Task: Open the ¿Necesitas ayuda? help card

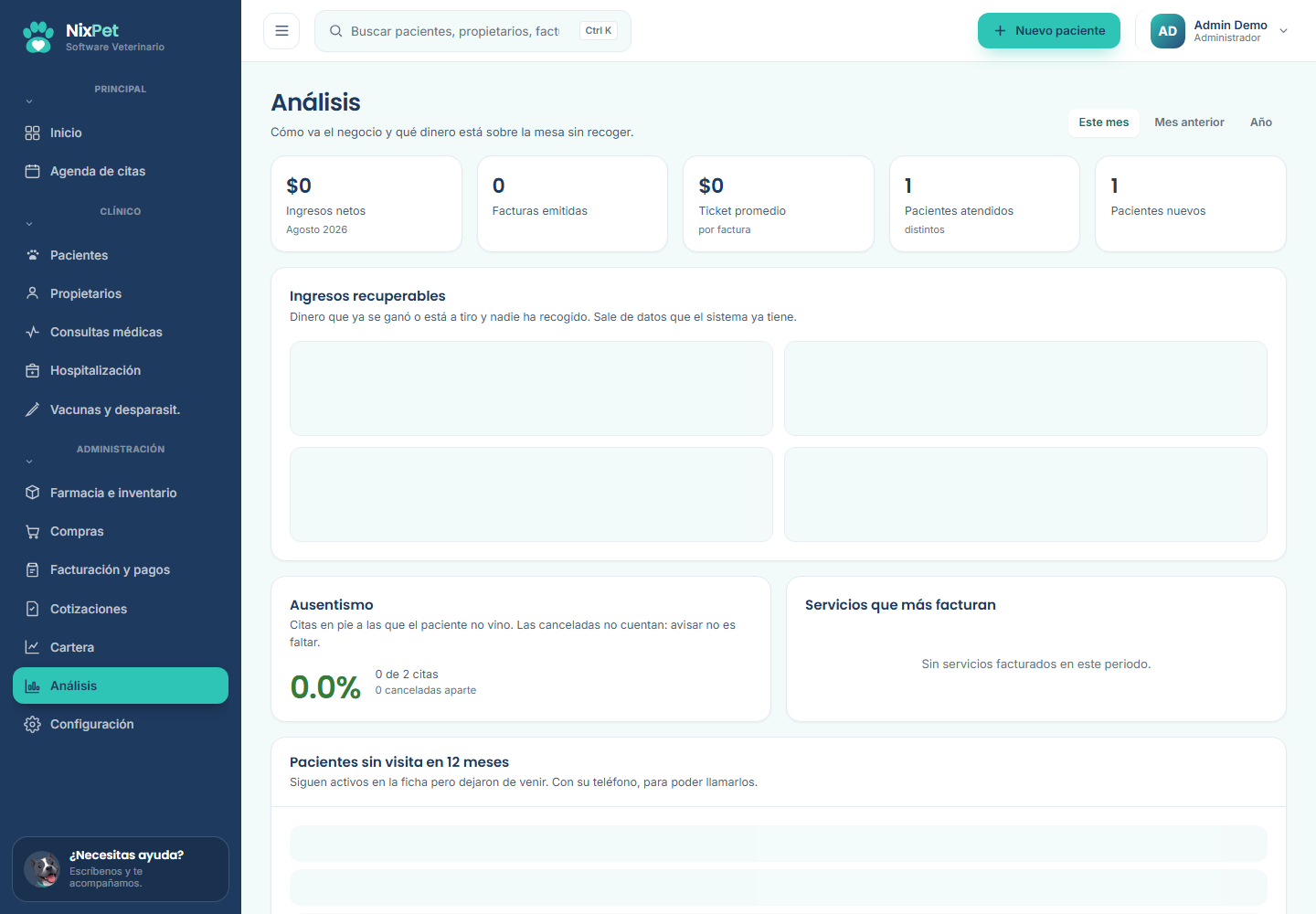Action: [121, 869]
